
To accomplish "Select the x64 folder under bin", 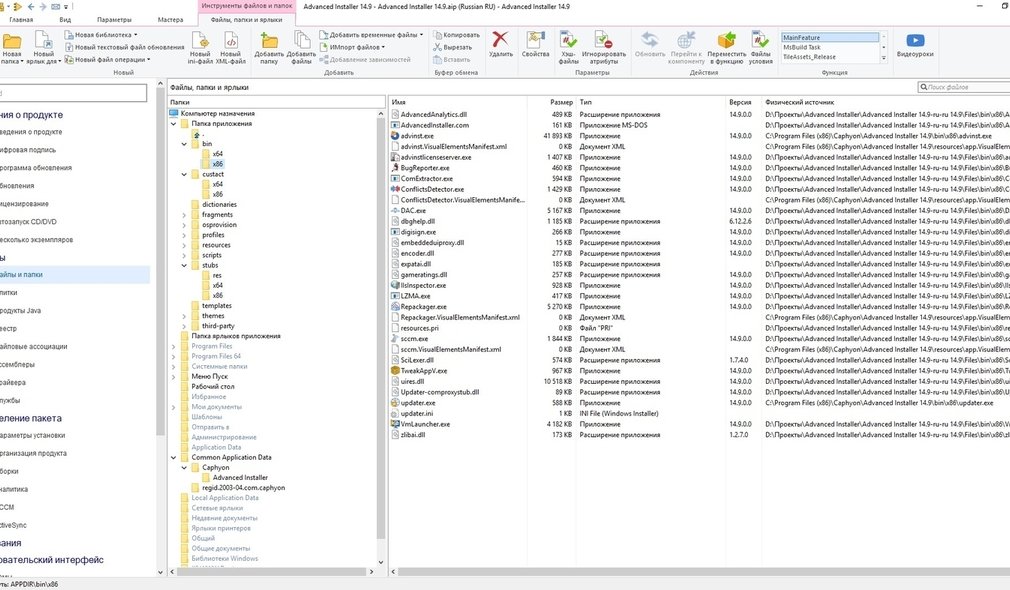I will coord(218,154).
